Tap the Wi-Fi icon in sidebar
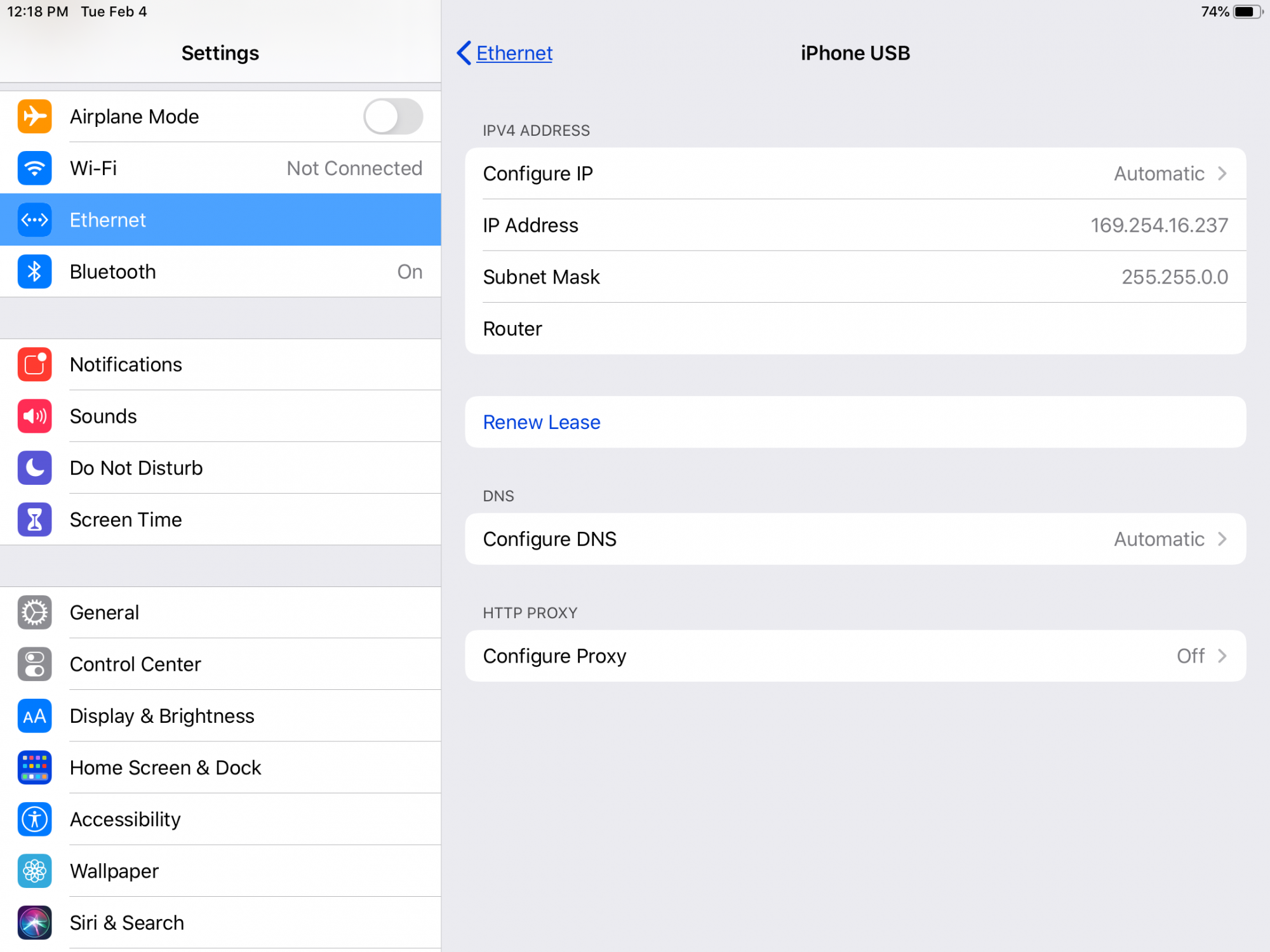This screenshot has height=952, width=1270. coord(34,168)
